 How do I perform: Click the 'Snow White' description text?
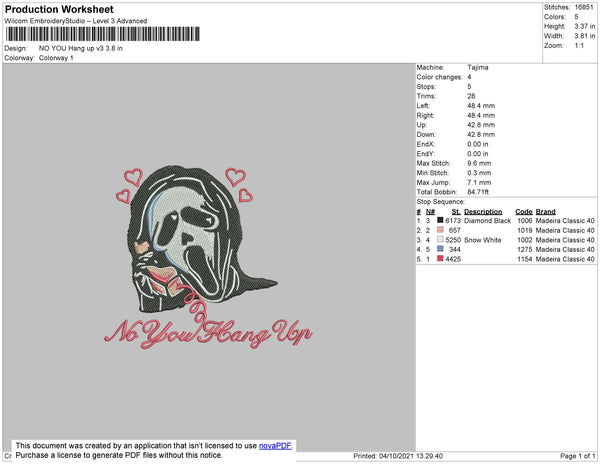pyautogui.click(x=483, y=240)
